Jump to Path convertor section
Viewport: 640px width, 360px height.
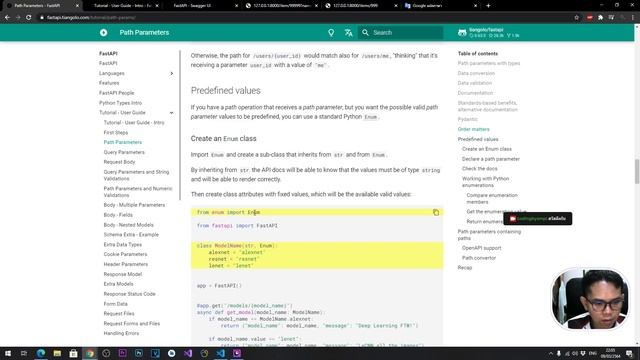[x=479, y=258]
